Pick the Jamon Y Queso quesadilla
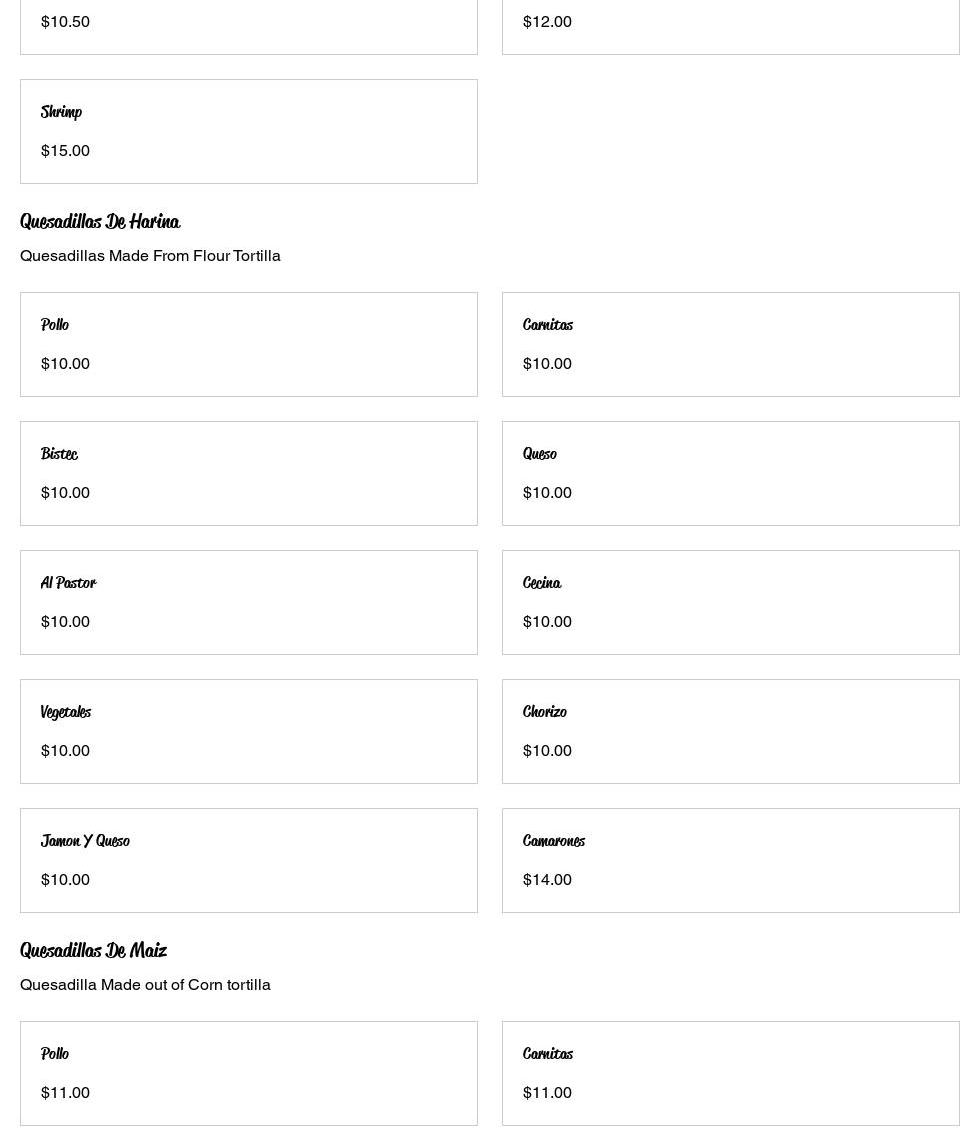This screenshot has width=965, height=1131. click(248, 860)
